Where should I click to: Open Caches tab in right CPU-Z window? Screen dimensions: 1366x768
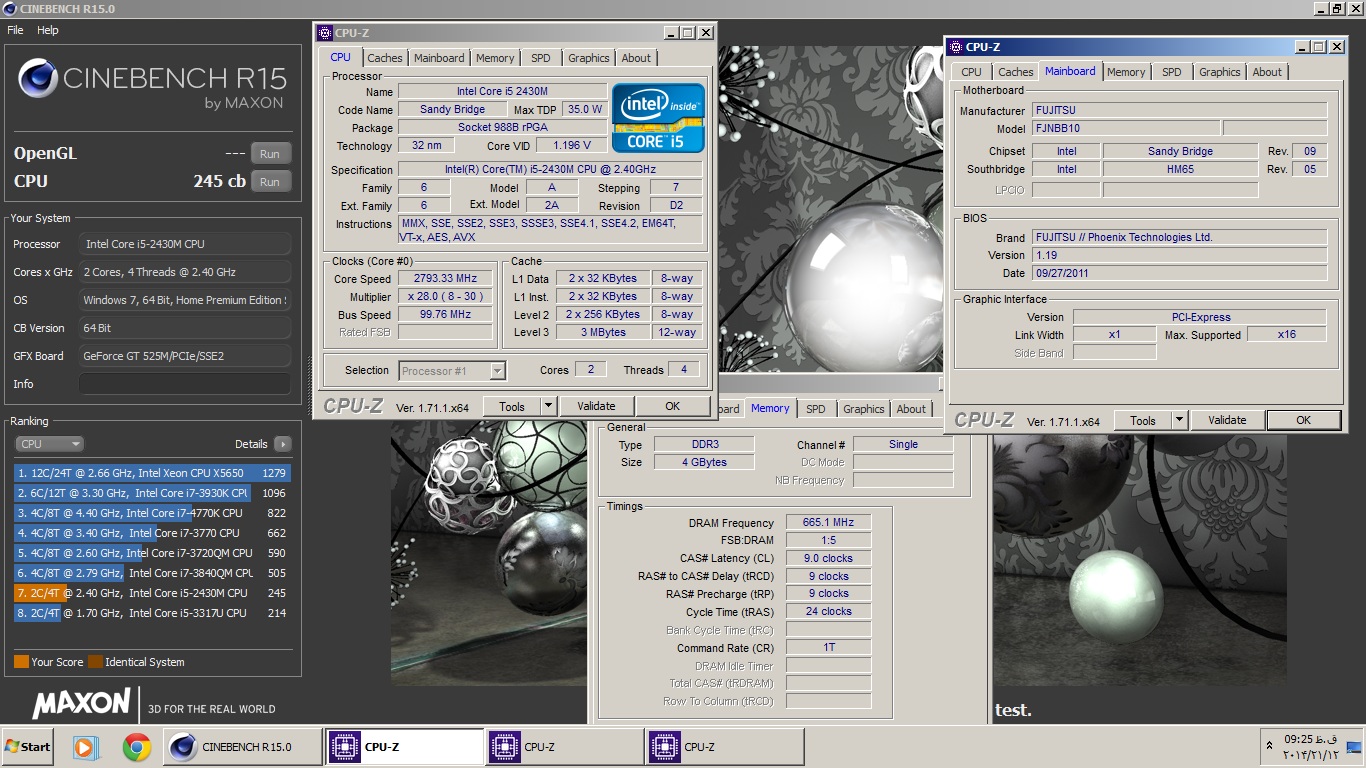[x=1016, y=72]
